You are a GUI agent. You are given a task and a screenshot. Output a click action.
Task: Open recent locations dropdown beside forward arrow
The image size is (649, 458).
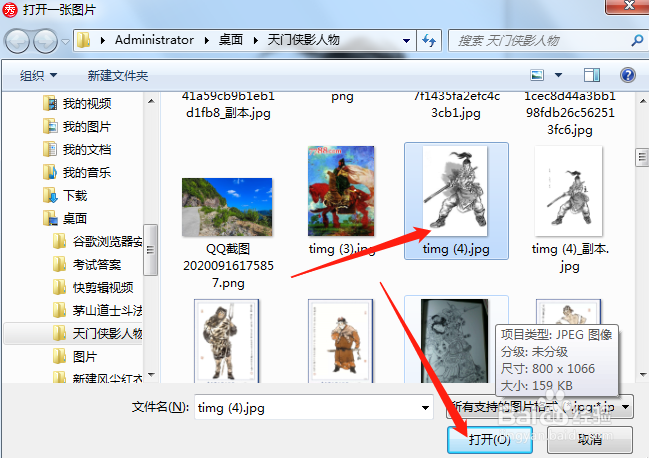tap(65, 41)
